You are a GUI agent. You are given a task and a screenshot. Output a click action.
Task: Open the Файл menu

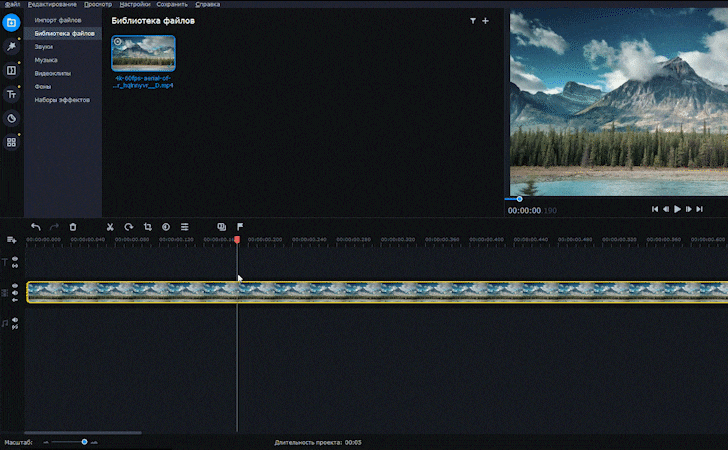point(12,4)
